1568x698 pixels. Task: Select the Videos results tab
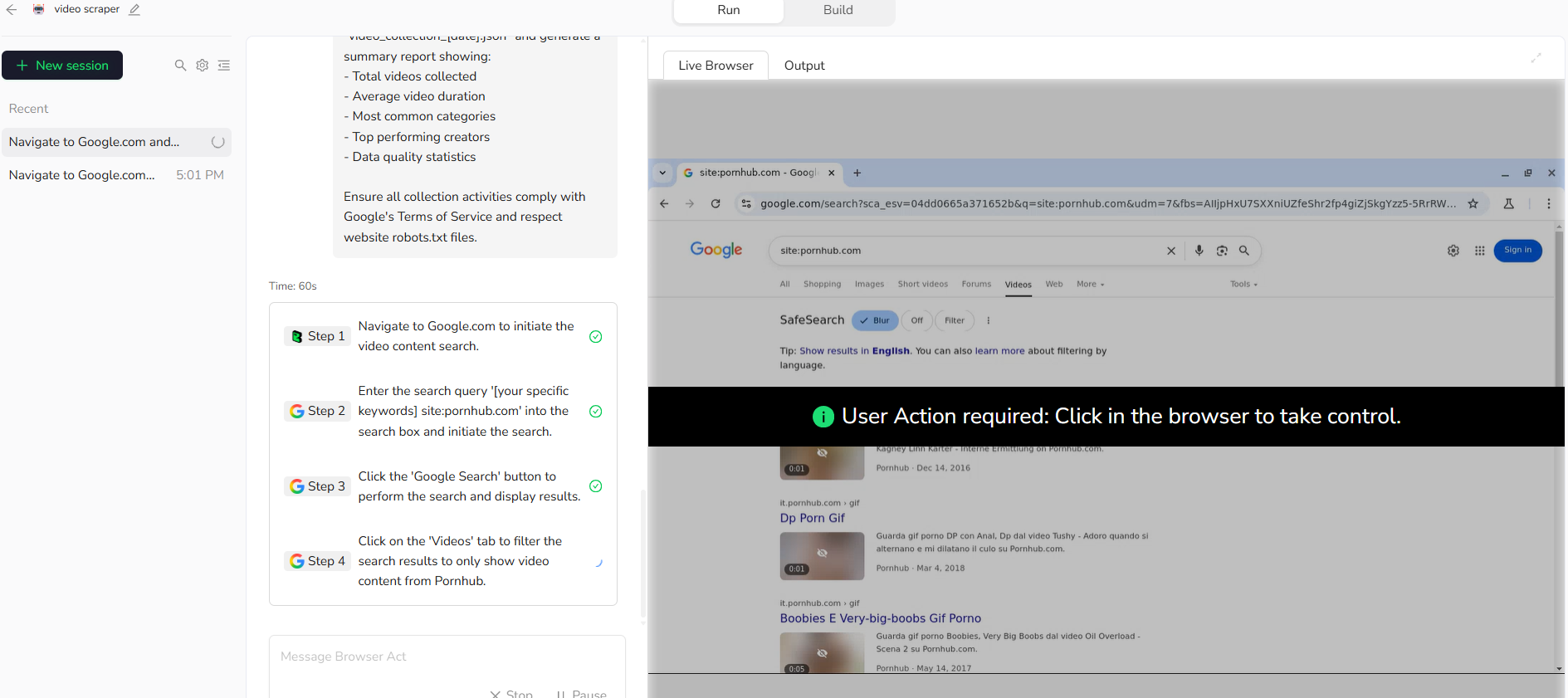[x=1018, y=285]
